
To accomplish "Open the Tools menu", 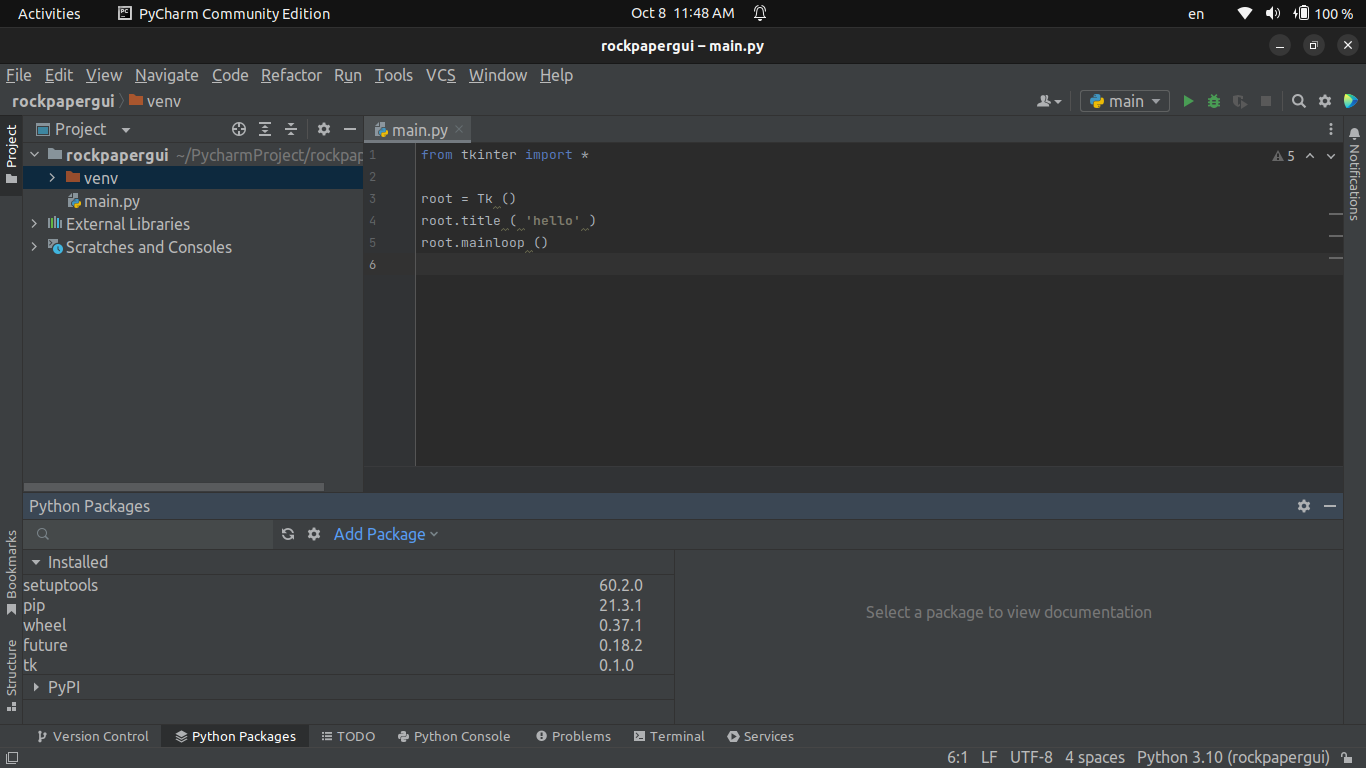I will 394,75.
